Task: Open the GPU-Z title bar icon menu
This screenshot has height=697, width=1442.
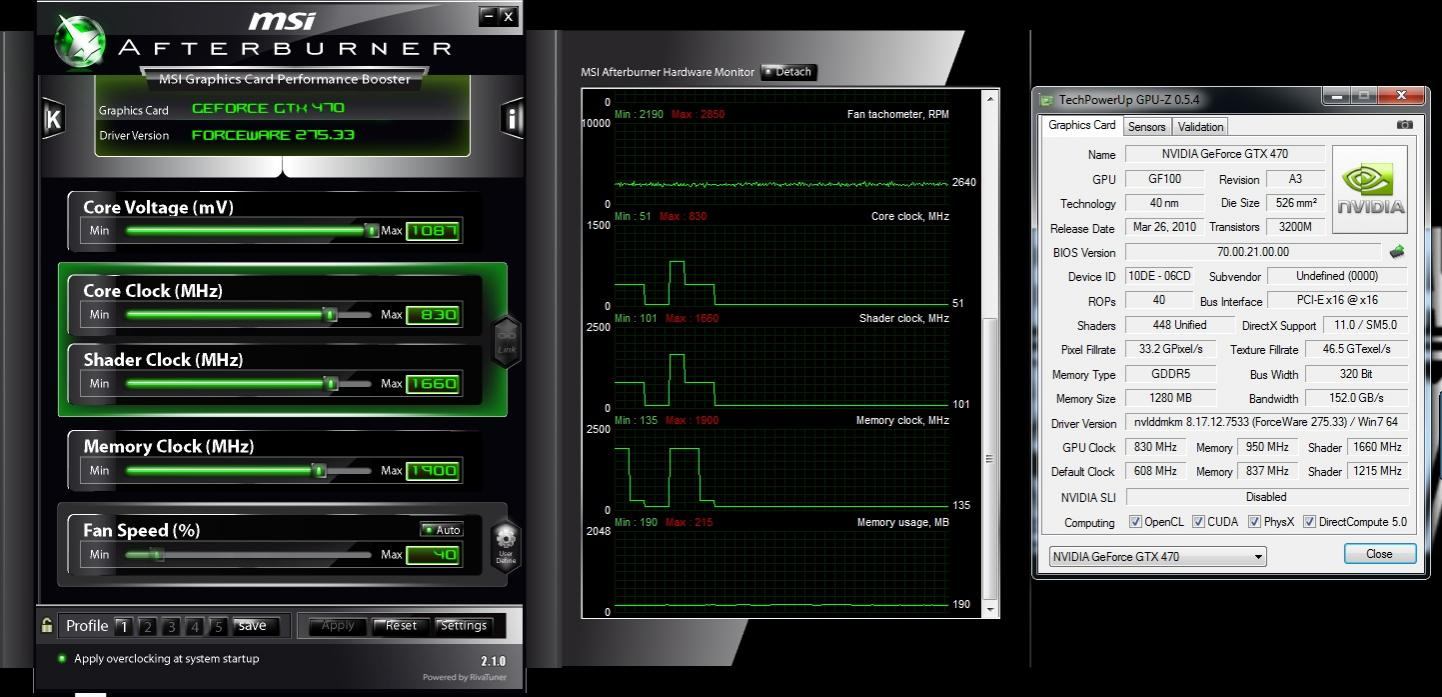Action: pyautogui.click(x=1047, y=99)
